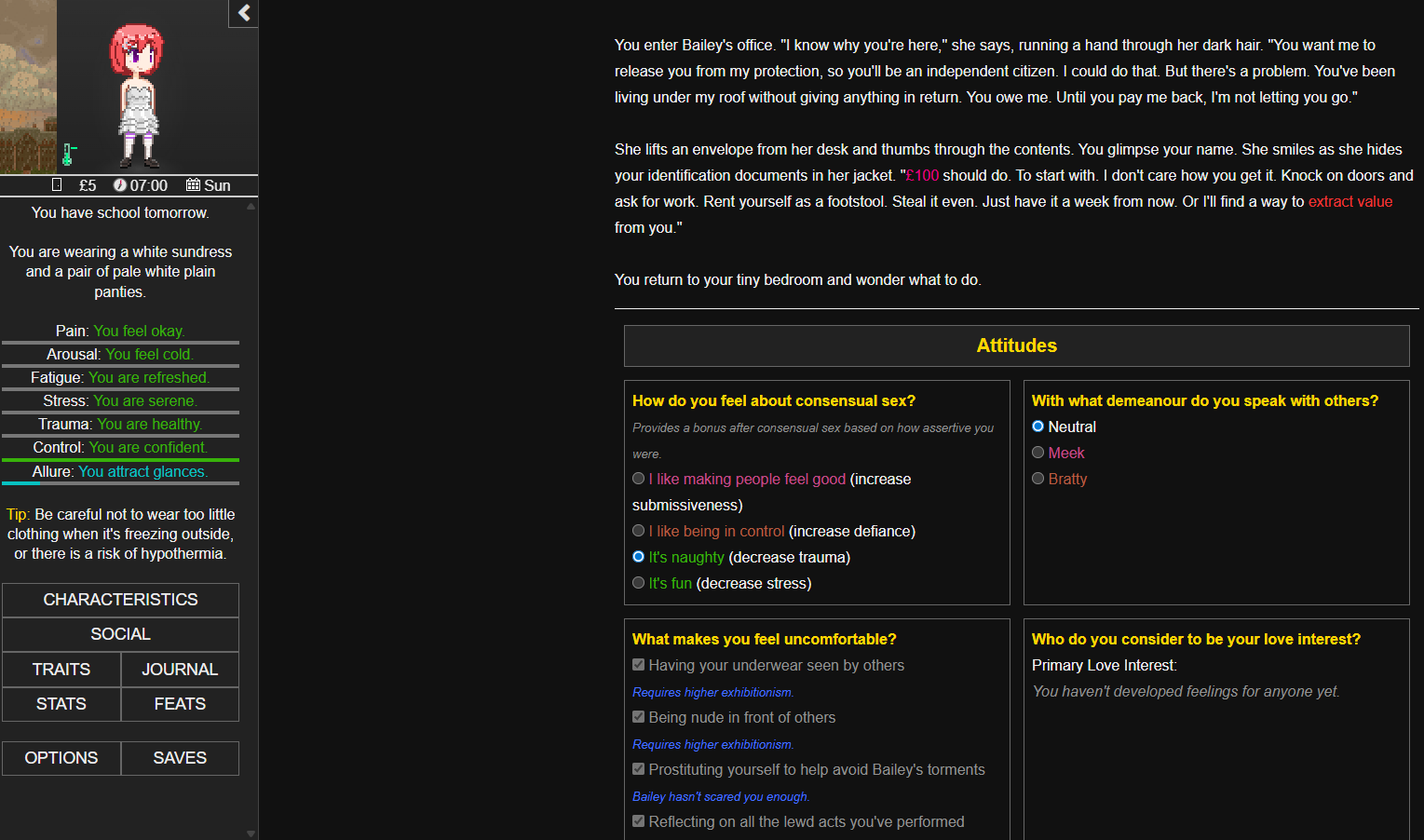Viewport: 1424px width, 840px height.
Task: Click the calendar icon next to Sun
Action: point(193,185)
